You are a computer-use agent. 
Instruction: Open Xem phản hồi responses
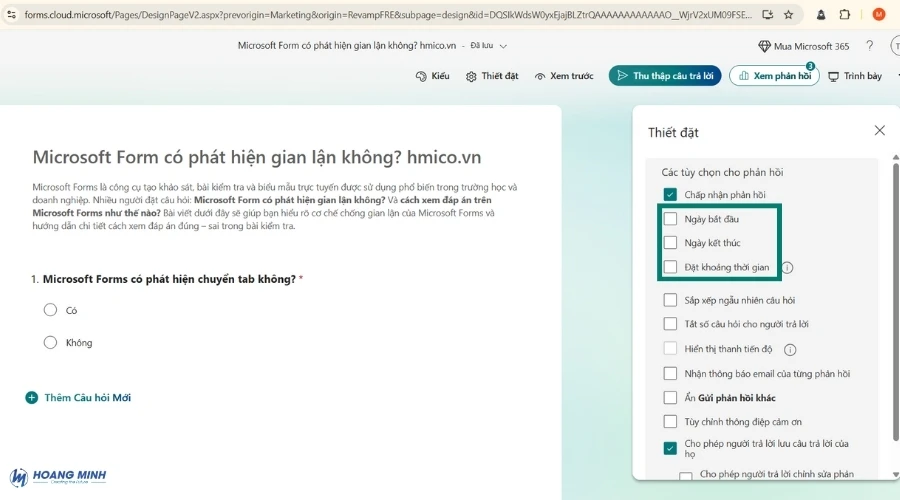(774, 76)
